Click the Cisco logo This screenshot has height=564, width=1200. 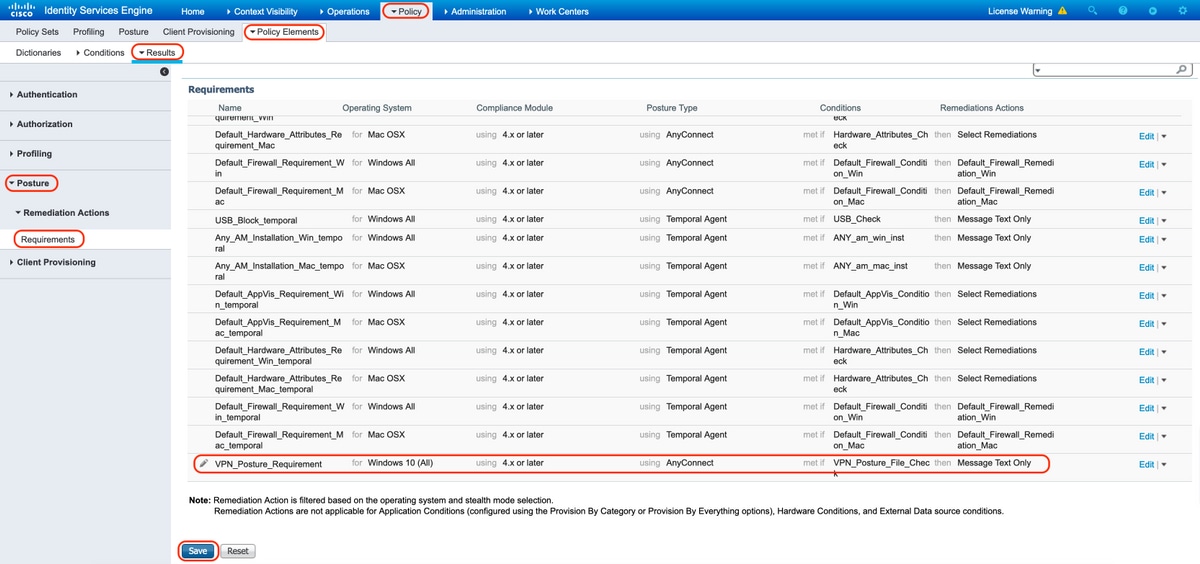click(23, 11)
